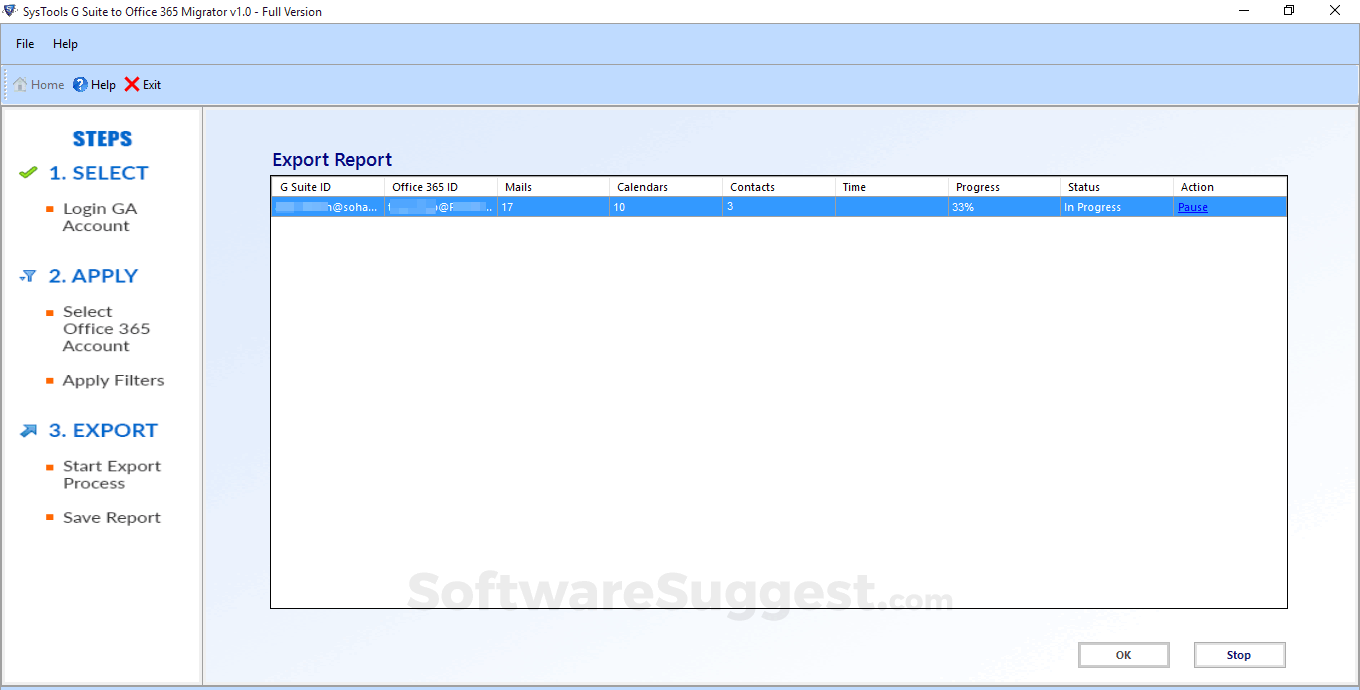This screenshot has height=690, width=1360.
Task: Close the Migrator window
Action: pos(1336,11)
